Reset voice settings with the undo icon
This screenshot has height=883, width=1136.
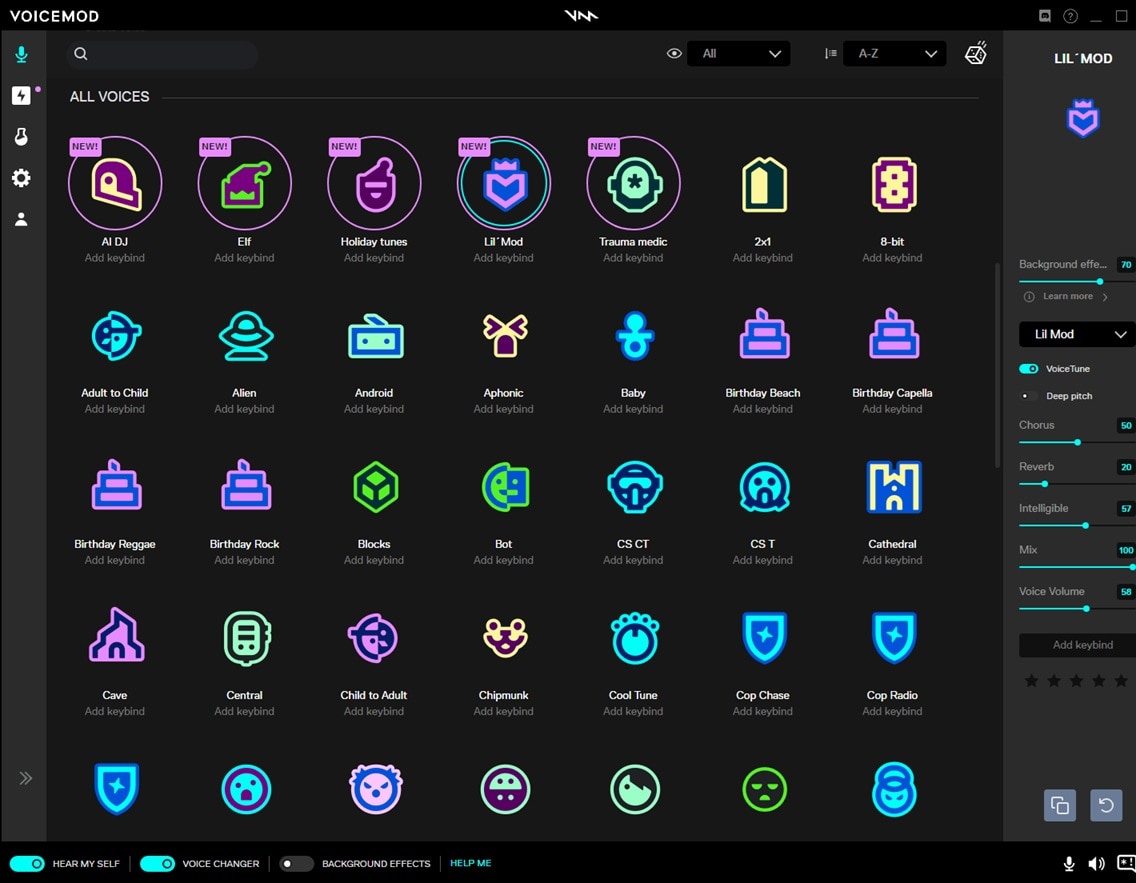[x=1106, y=805]
